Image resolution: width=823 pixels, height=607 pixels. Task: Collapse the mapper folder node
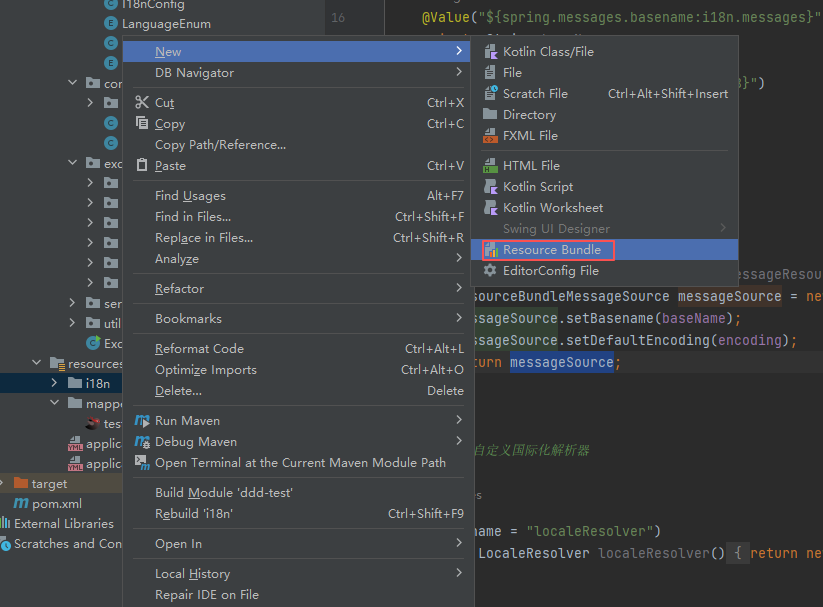point(55,403)
